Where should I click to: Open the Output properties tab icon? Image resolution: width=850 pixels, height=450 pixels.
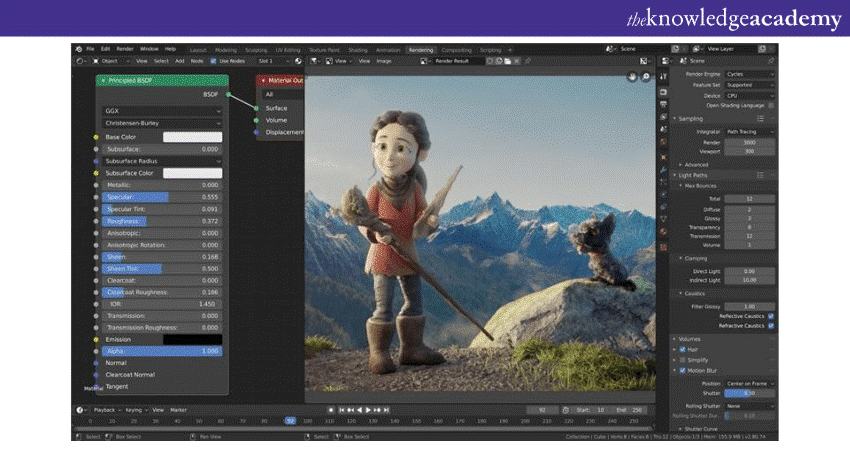coord(662,102)
